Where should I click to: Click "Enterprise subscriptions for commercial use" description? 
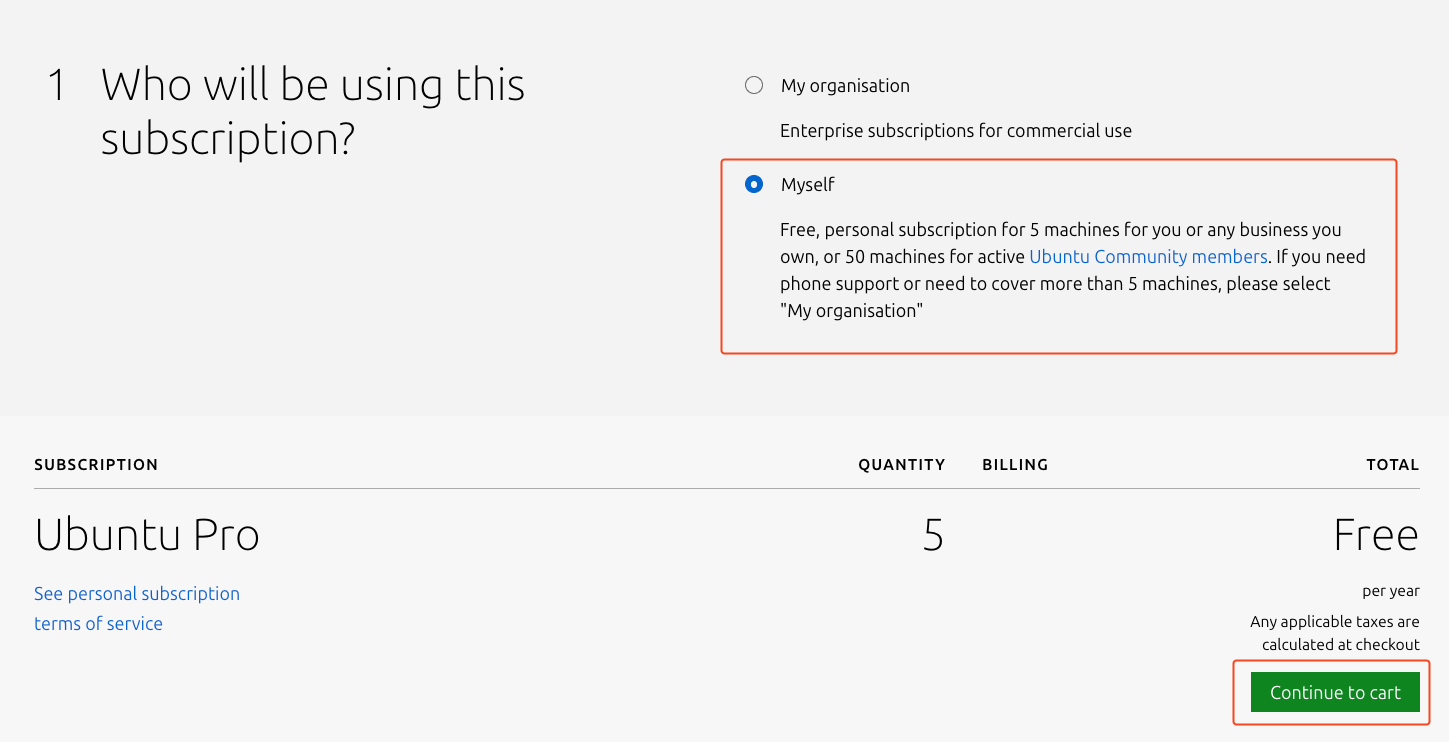pyautogui.click(x=955, y=131)
